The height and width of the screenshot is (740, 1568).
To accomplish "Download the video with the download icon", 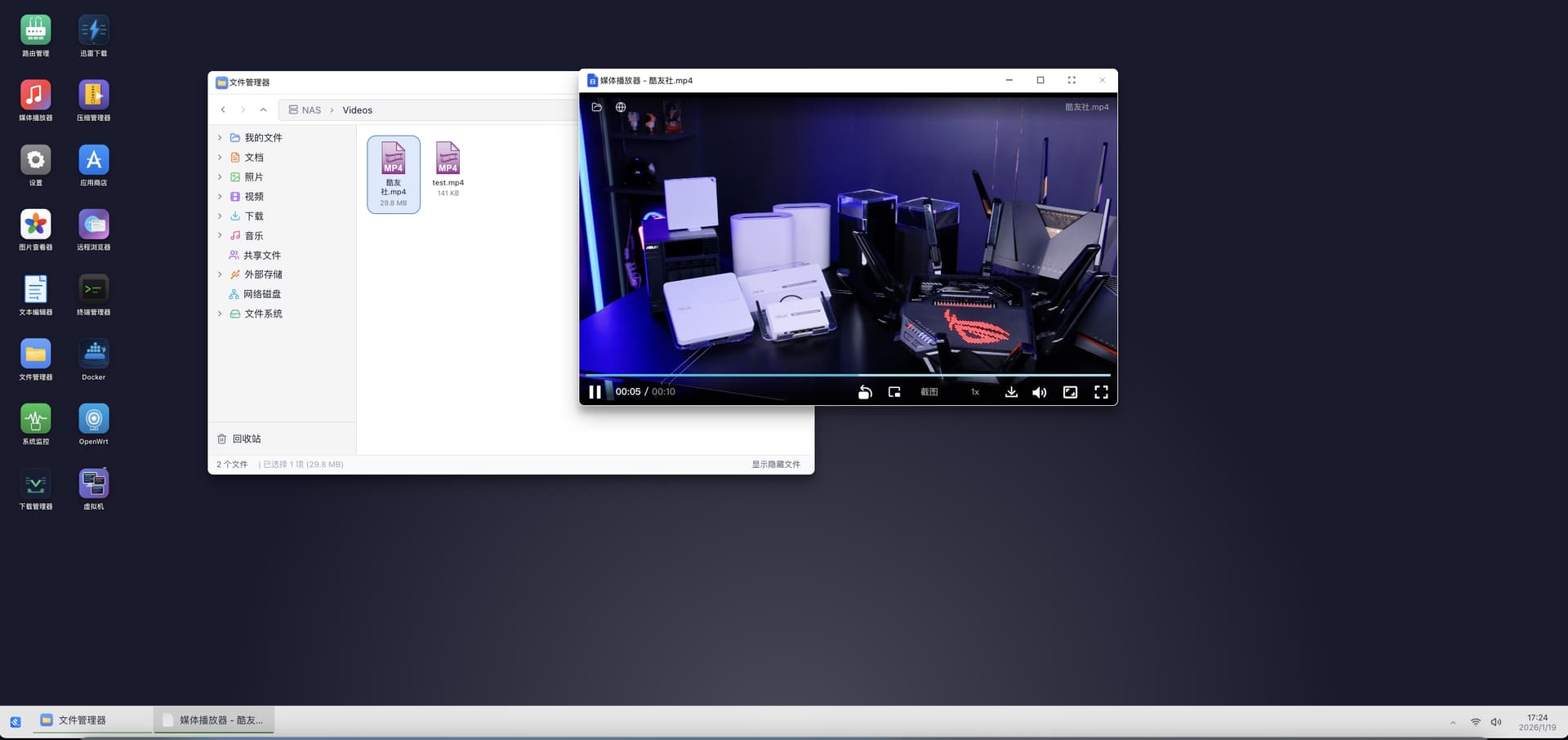I will tap(1011, 392).
